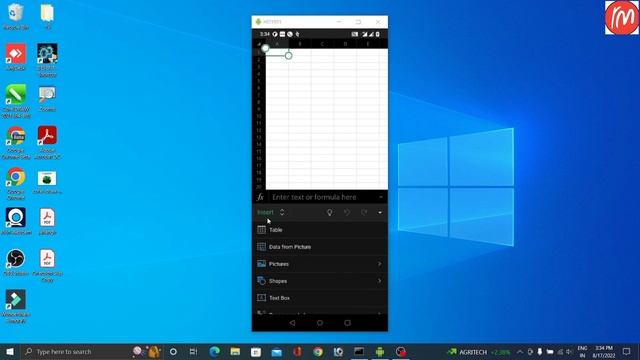The image size is (640, 360).
Task: Open the OBS Studio desktop shortcut
Action: click(x=16, y=262)
